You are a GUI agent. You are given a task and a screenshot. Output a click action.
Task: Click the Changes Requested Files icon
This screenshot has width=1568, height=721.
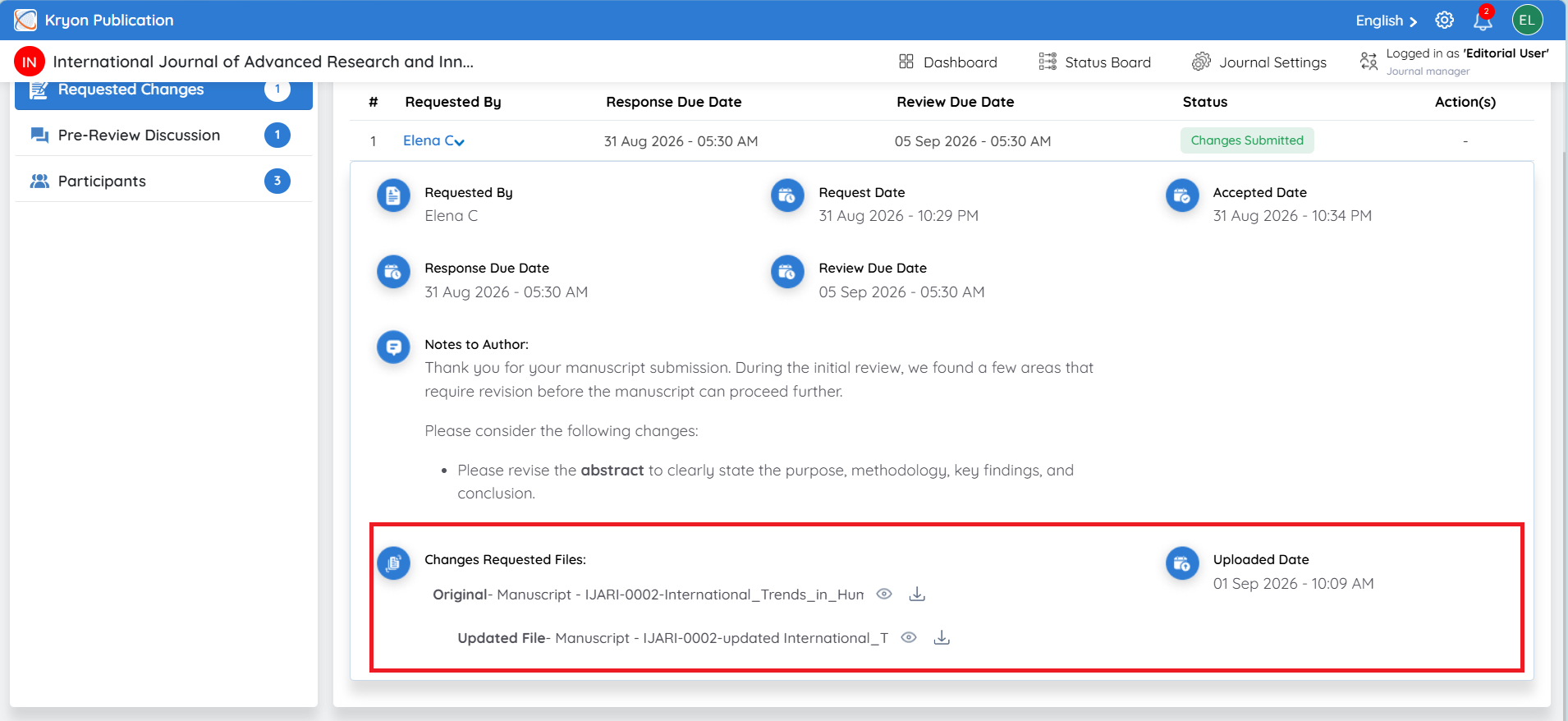coord(393,563)
